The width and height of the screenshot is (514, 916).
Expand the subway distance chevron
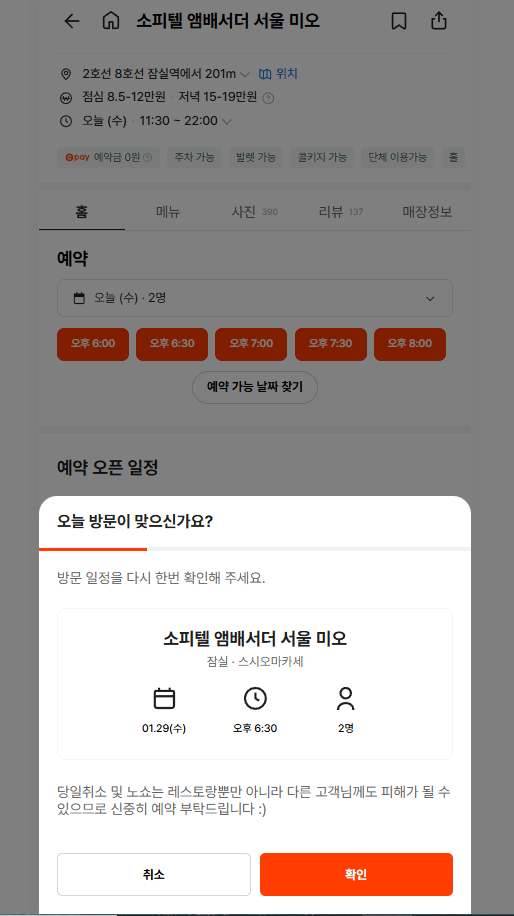[245, 75]
